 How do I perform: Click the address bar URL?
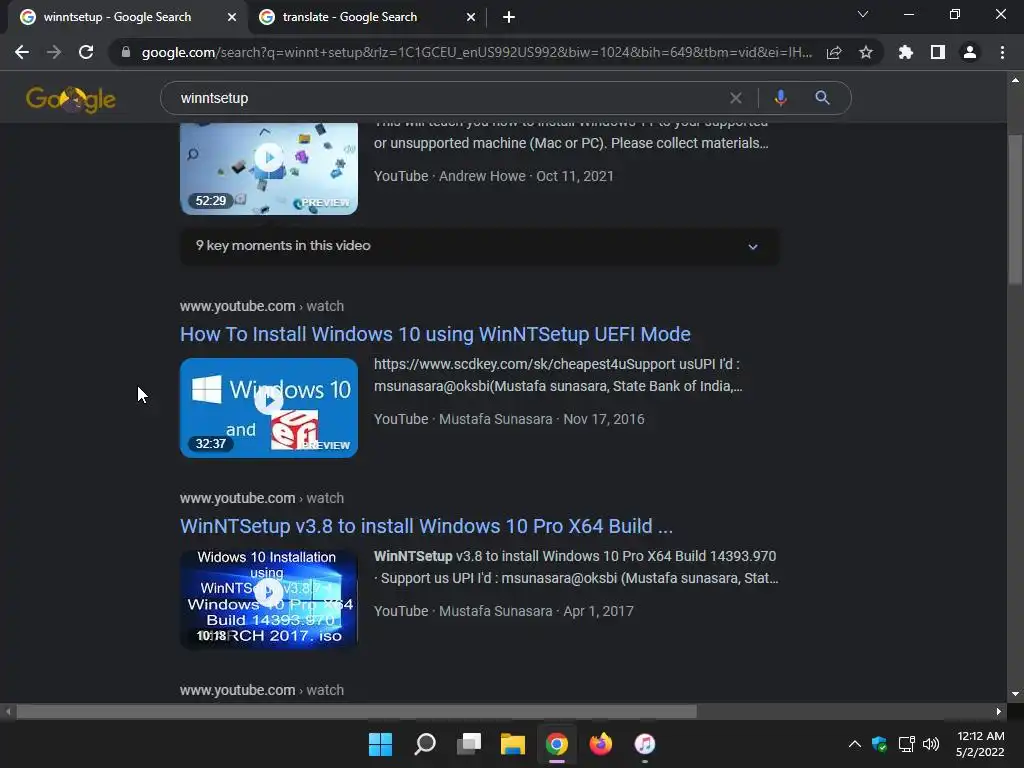point(477,52)
